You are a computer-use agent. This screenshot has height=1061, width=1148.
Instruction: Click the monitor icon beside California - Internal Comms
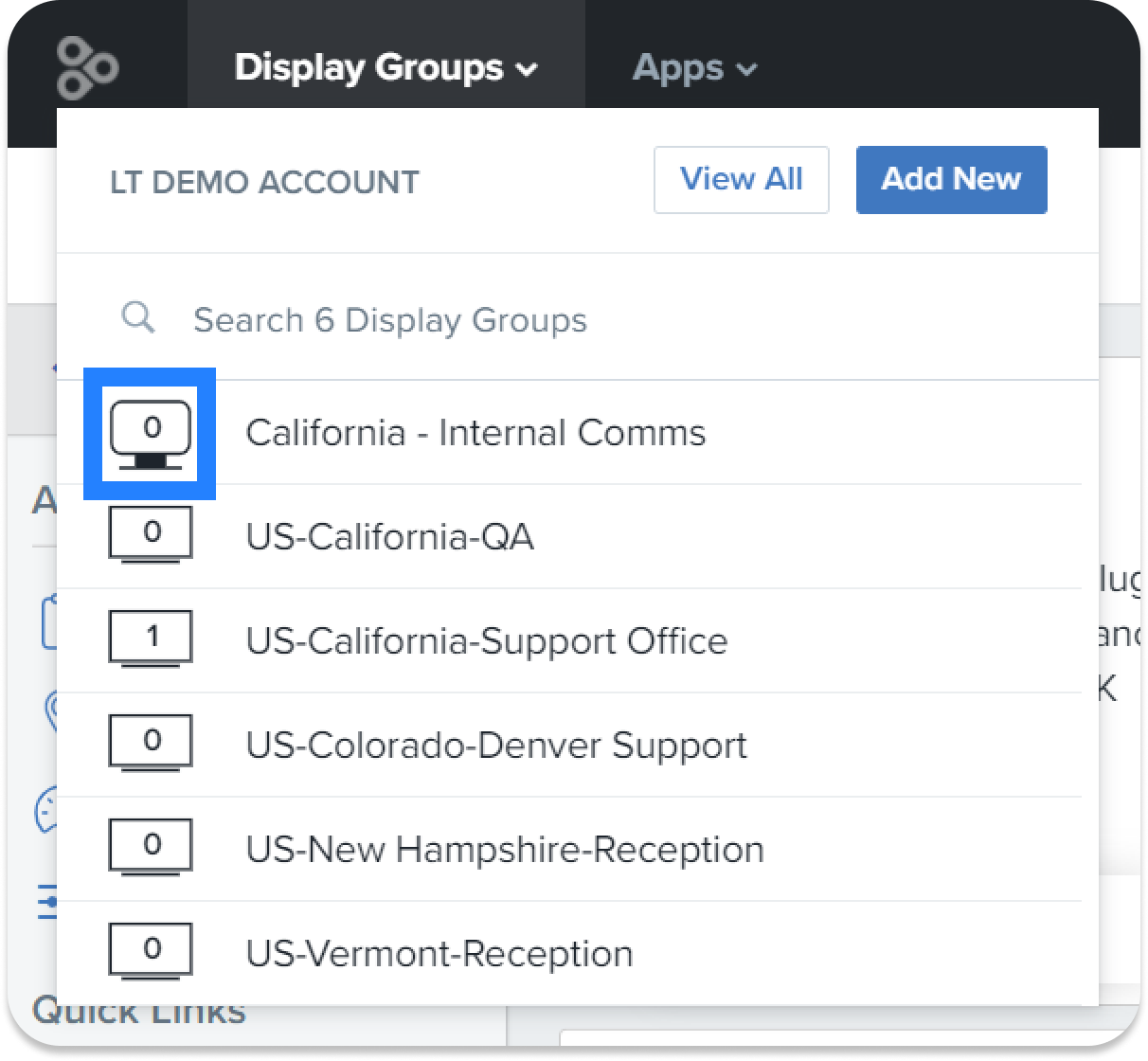tap(150, 434)
